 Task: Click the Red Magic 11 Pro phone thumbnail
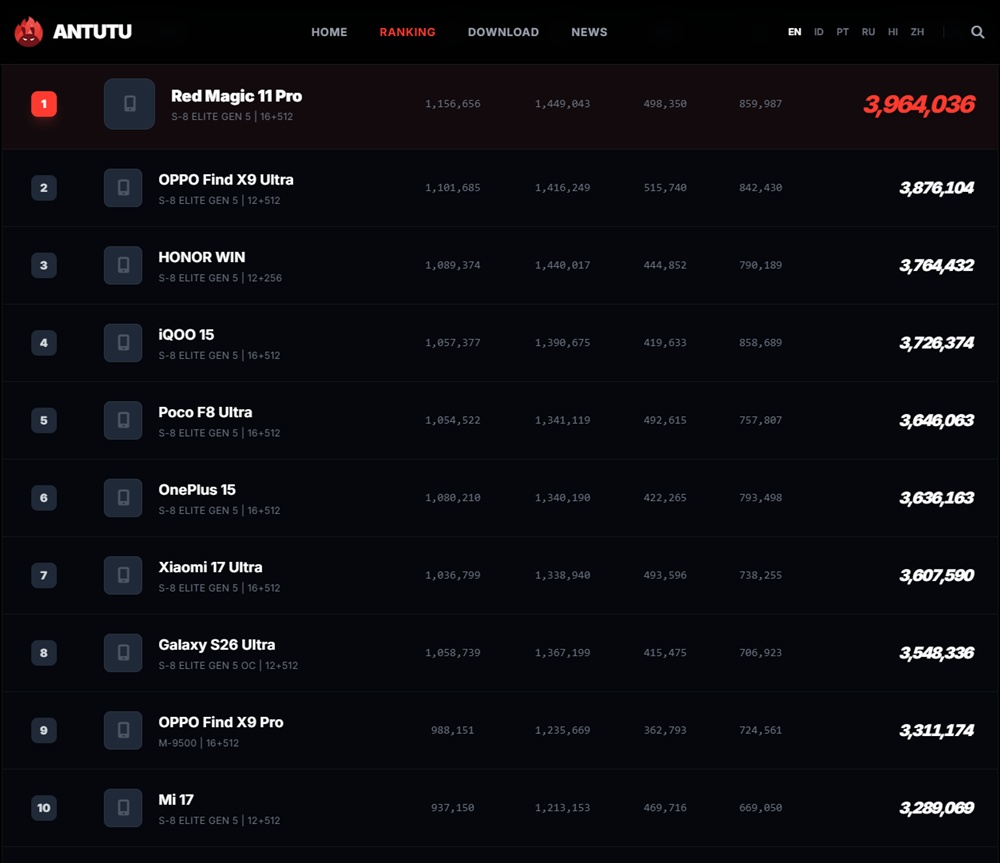(129, 104)
